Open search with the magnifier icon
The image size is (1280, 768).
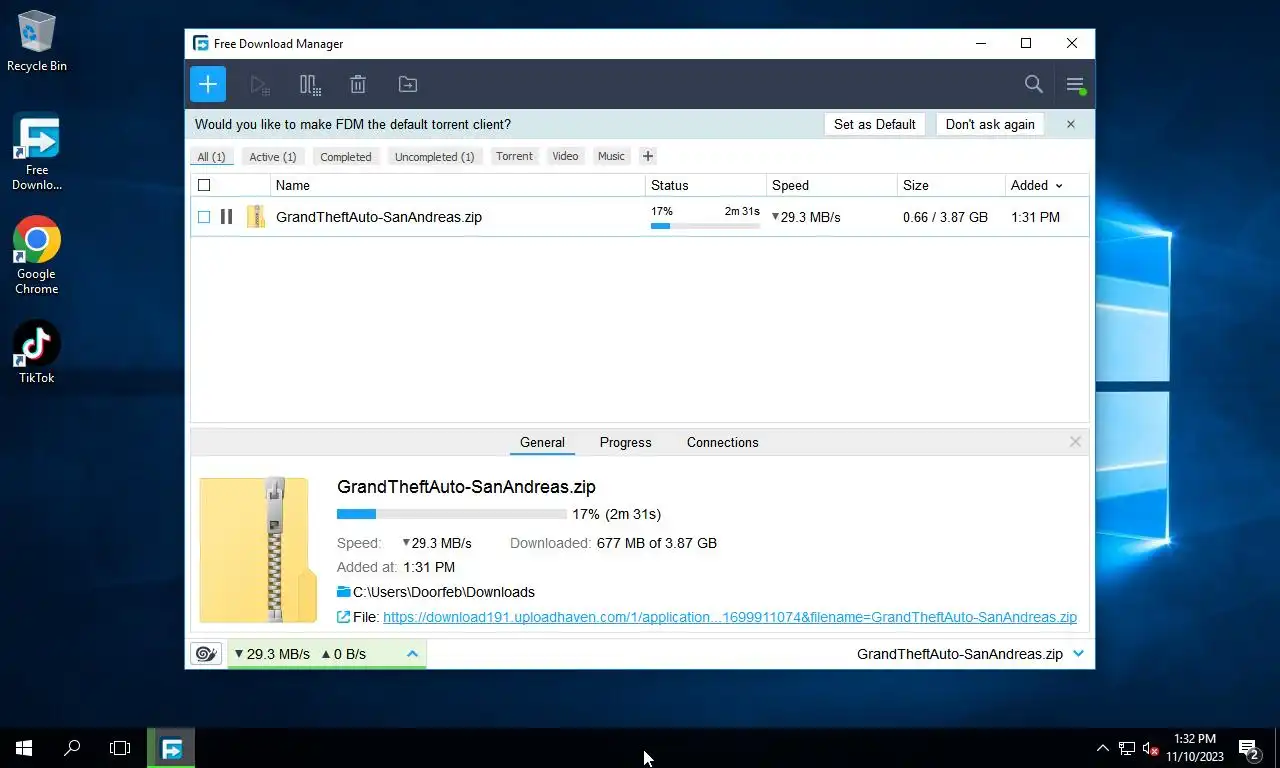pos(1034,85)
